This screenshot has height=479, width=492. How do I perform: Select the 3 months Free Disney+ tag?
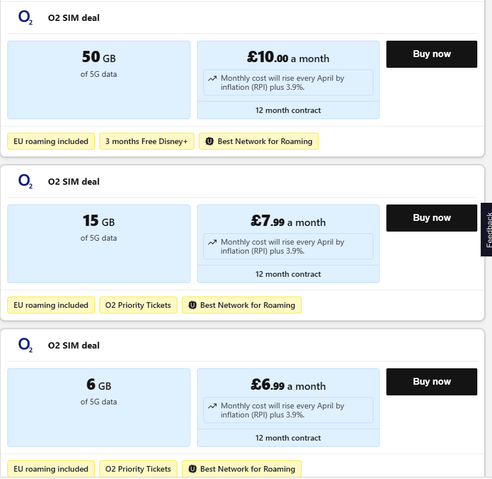coord(147,141)
